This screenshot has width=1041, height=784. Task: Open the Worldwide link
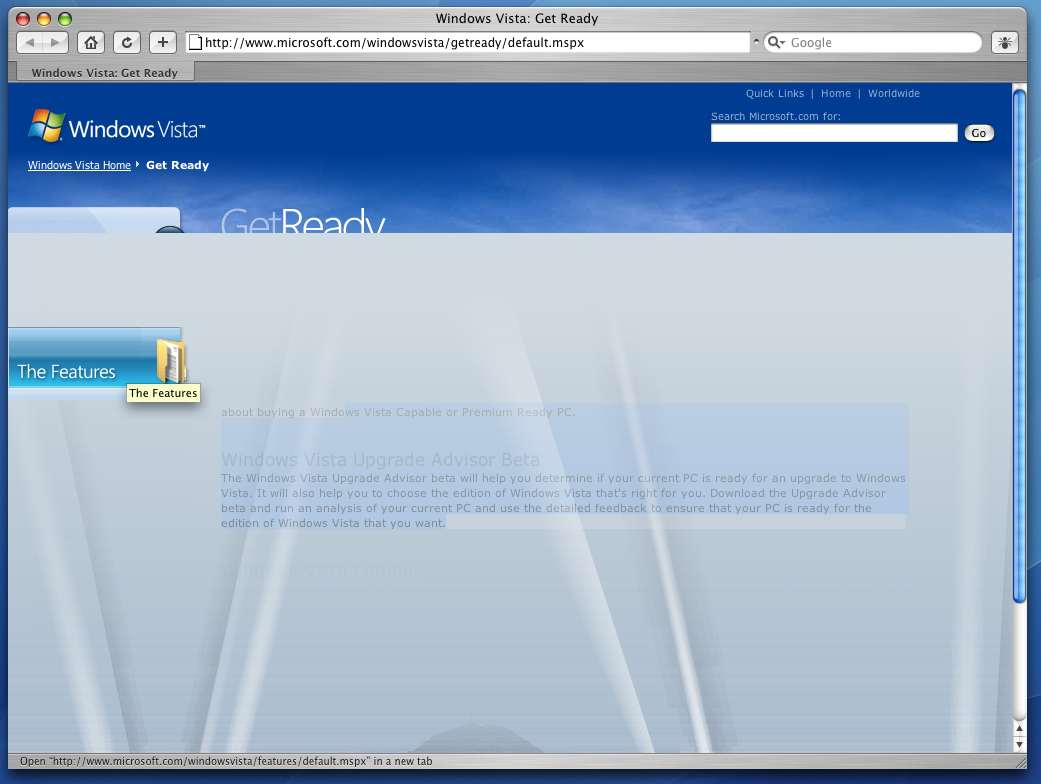894,94
